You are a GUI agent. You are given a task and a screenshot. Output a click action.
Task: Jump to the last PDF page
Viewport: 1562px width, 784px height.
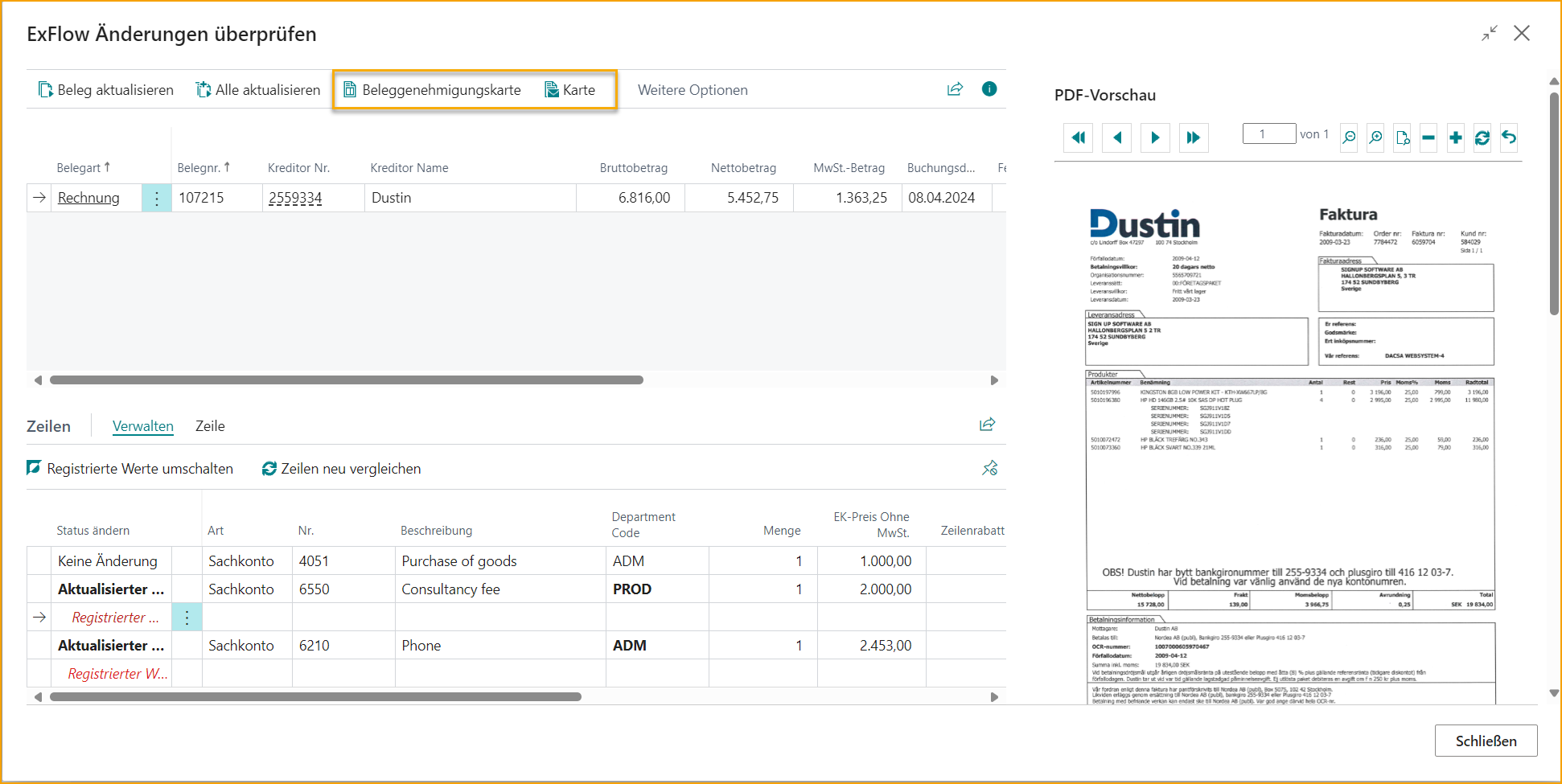point(1194,138)
